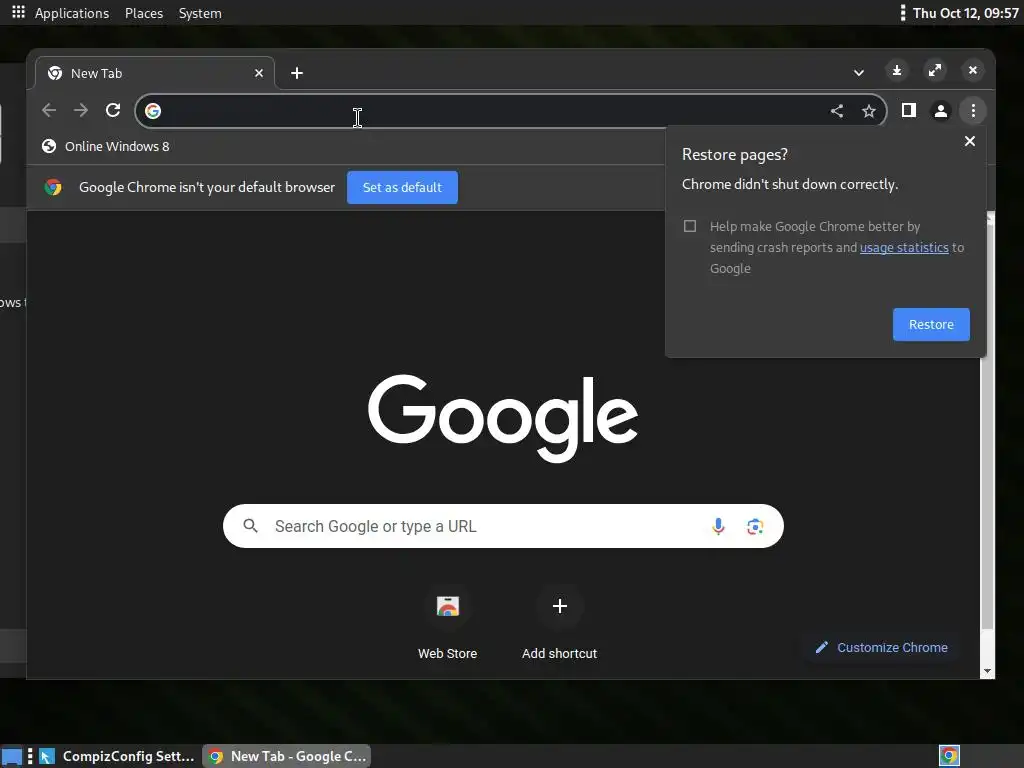Click Chrome icon in bottom-right tray

tap(949, 756)
